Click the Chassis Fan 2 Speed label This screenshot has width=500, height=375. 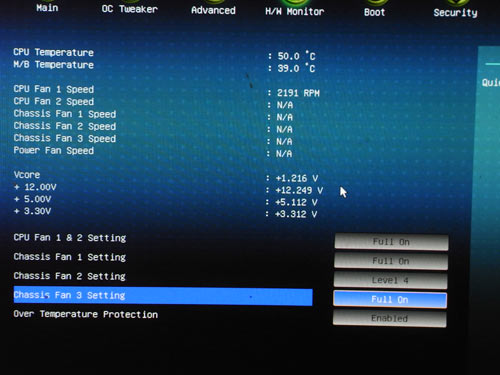click(65, 126)
